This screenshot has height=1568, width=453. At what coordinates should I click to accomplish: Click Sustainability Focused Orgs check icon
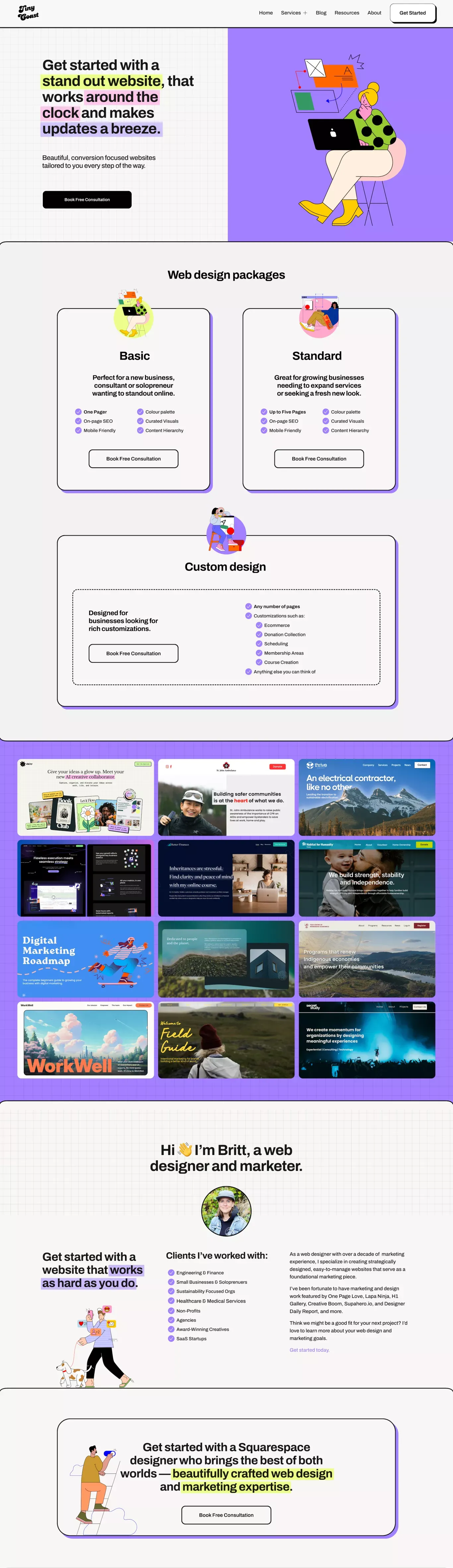coord(171,1291)
